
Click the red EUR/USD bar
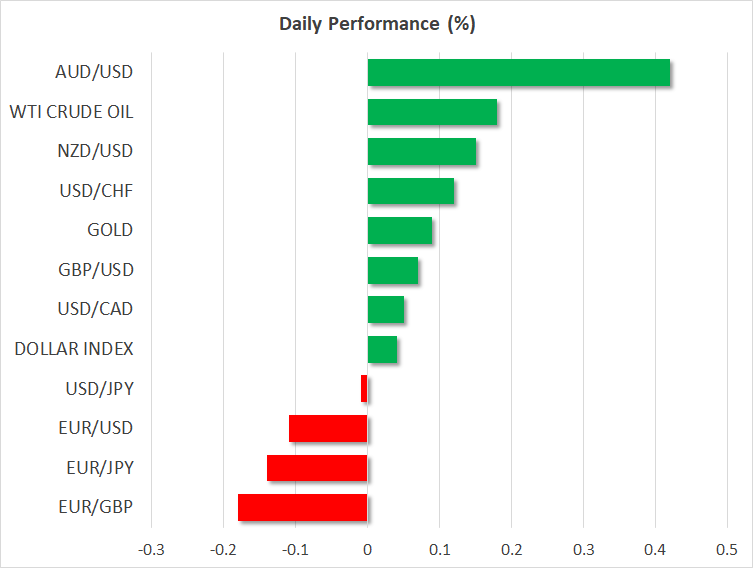(x=328, y=428)
